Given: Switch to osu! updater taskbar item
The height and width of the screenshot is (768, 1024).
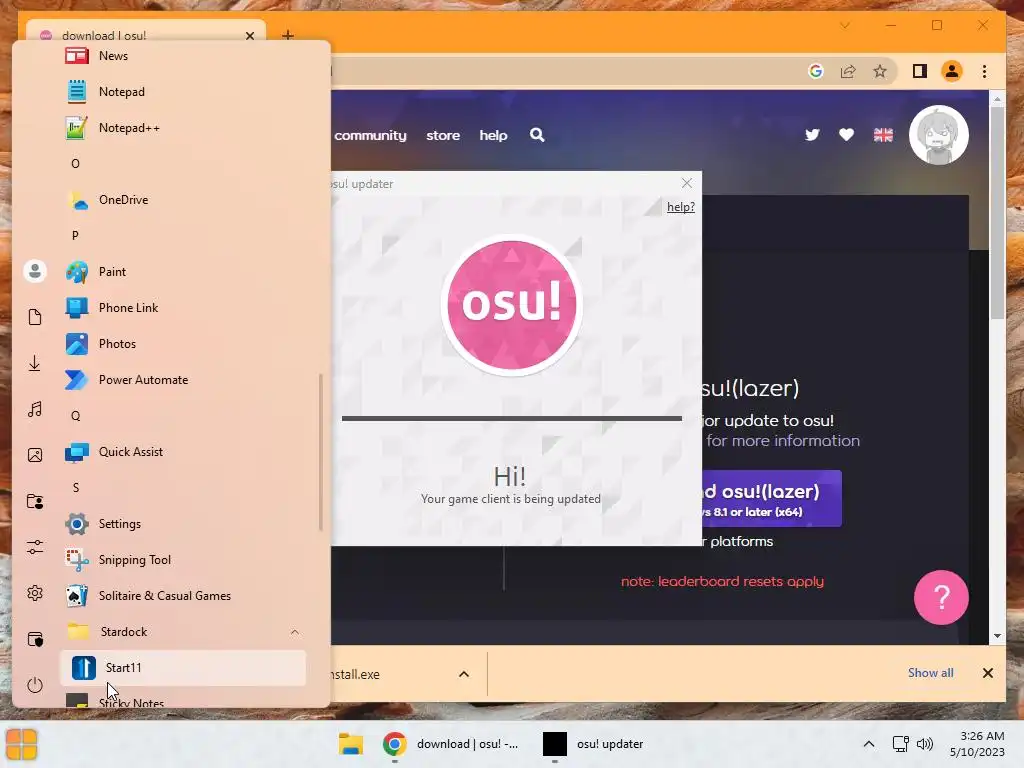Looking at the screenshot, I should tap(593, 744).
